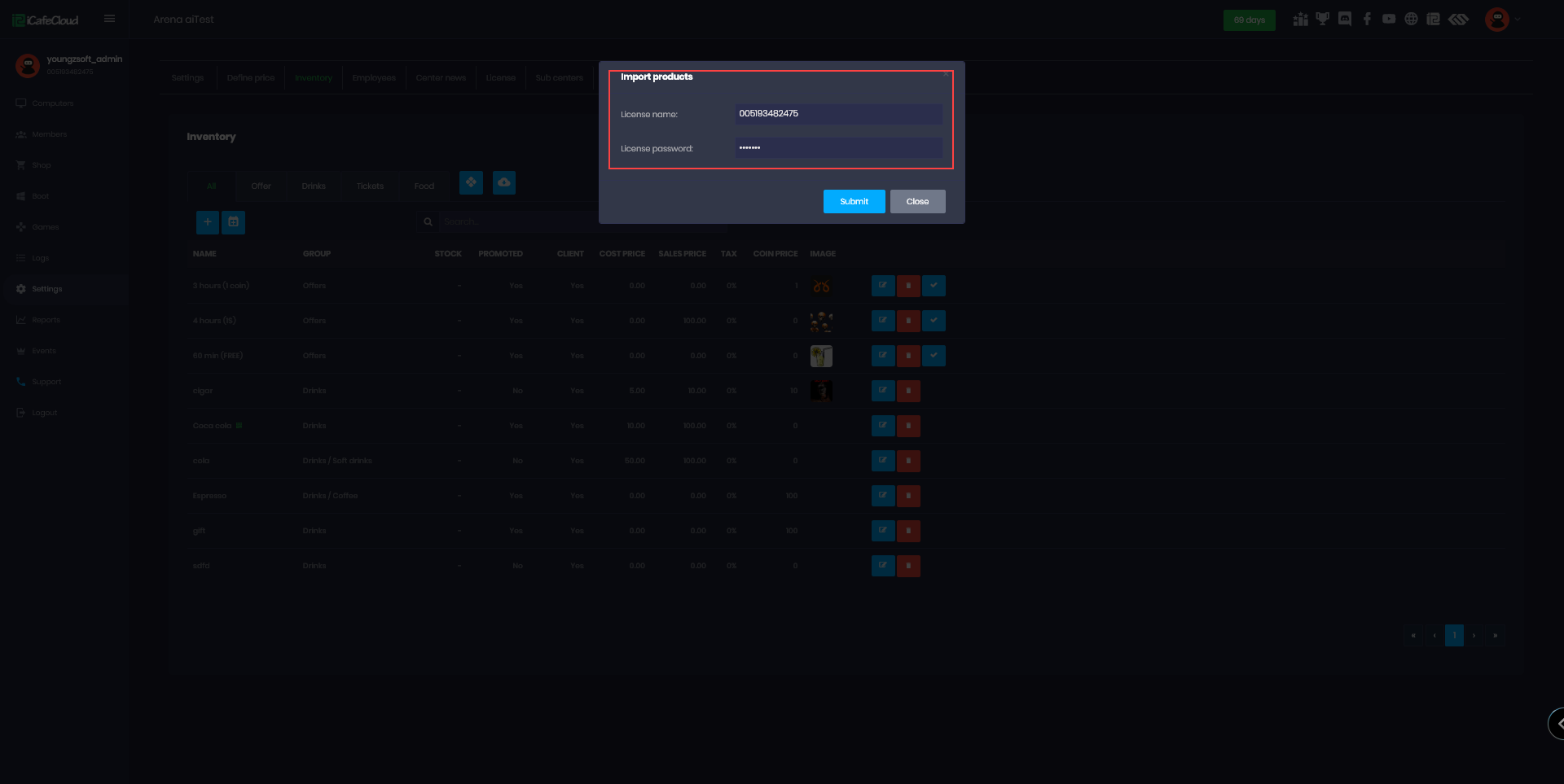
Task: Edit the cigar product row
Action: click(883, 391)
